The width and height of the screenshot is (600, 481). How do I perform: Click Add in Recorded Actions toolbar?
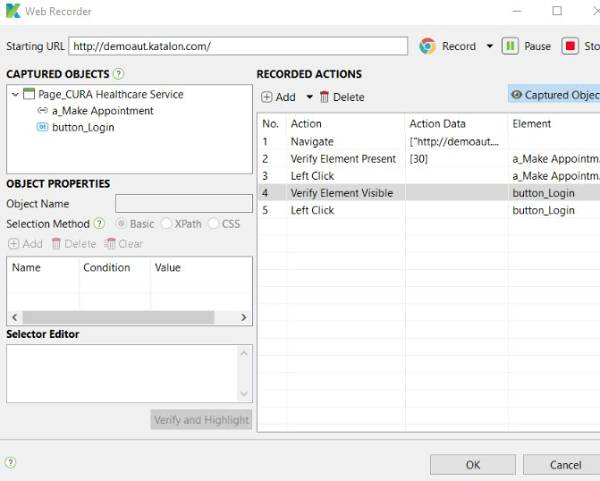[x=278, y=97]
